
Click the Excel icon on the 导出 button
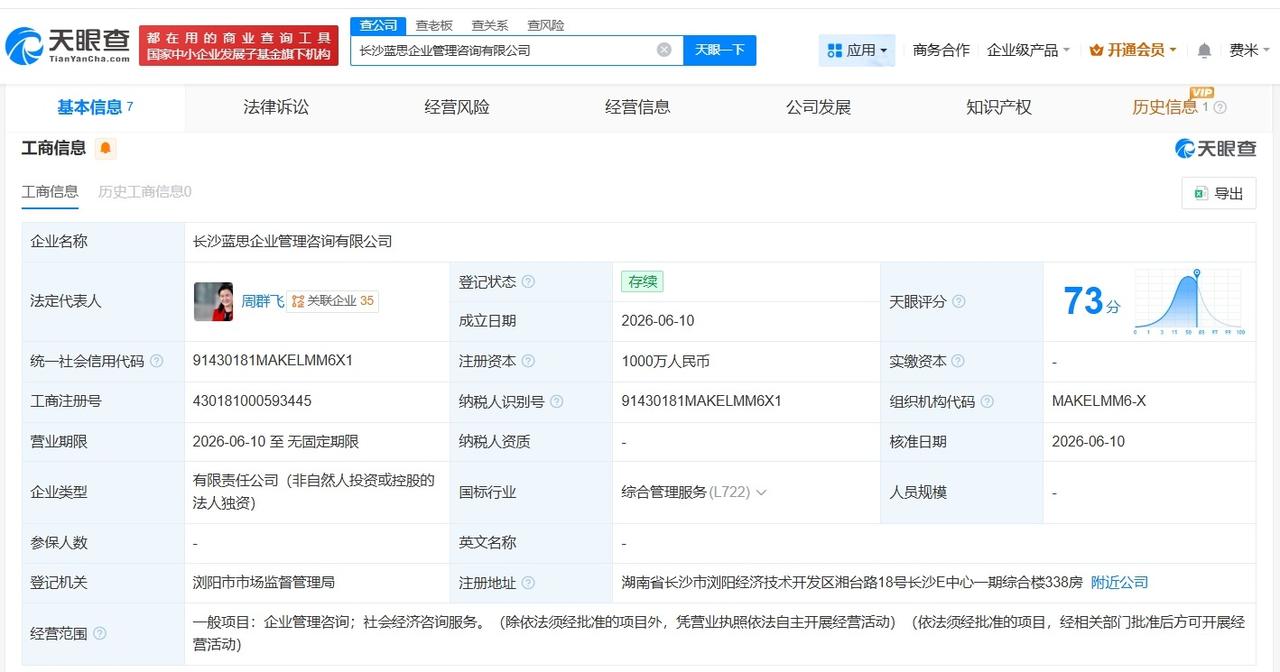[x=1200, y=193]
